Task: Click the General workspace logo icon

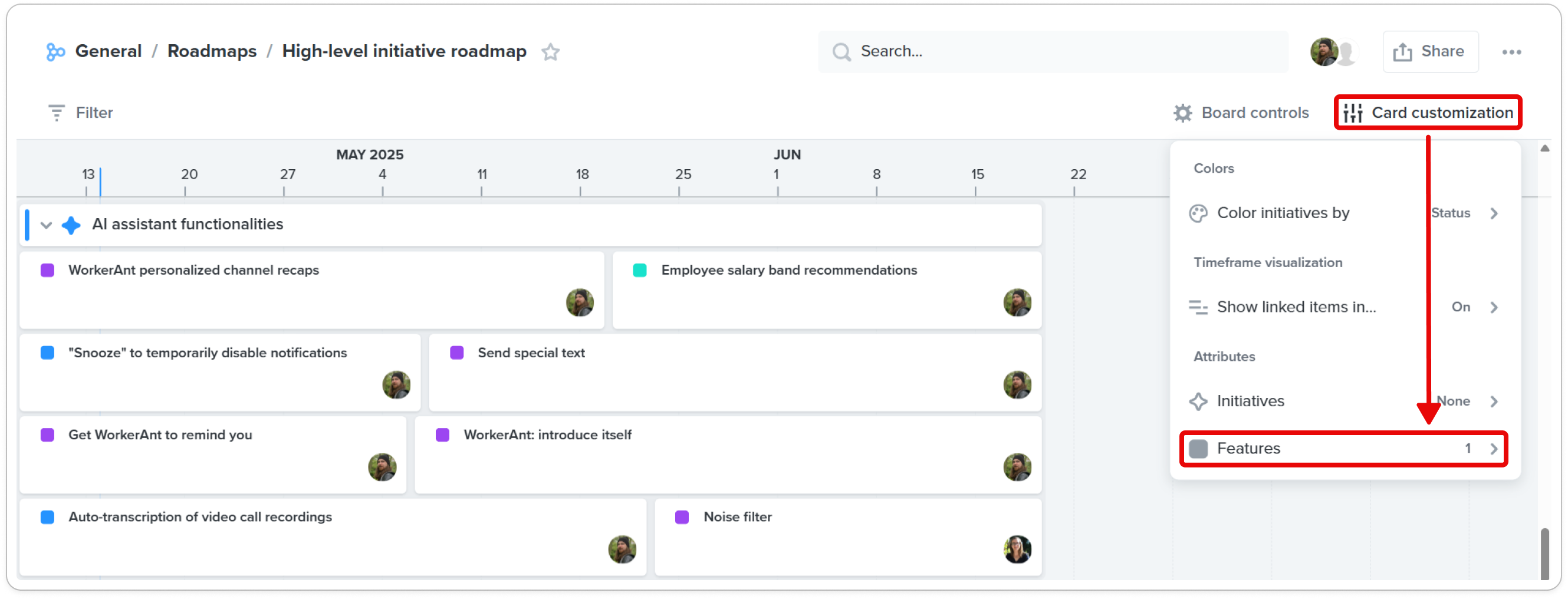Action: [x=55, y=52]
